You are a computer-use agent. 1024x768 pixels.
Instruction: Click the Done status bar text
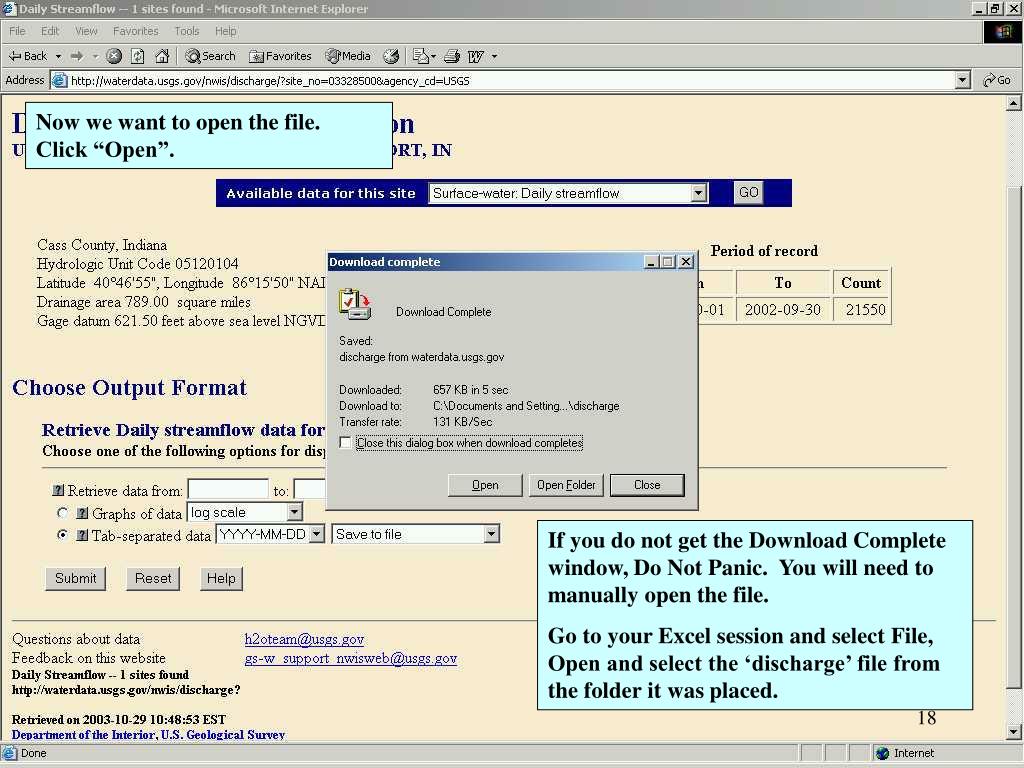point(33,753)
